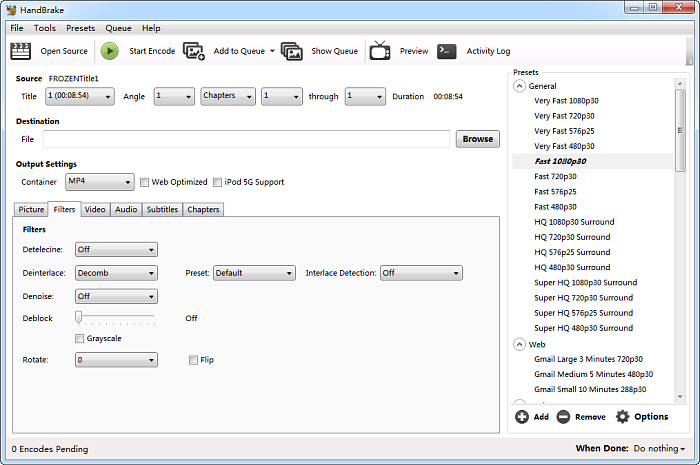
Task: Switch to the Audio tab
Action: click(126, 209)
